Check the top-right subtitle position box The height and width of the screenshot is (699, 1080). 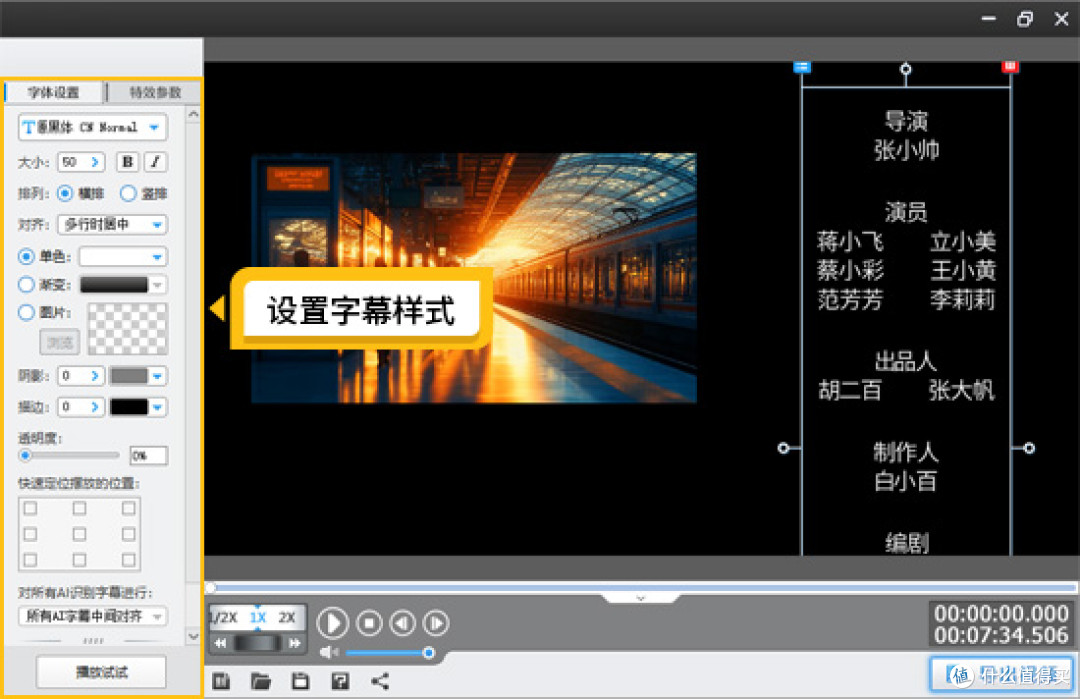pyautogui.click(x=128, y=508)
